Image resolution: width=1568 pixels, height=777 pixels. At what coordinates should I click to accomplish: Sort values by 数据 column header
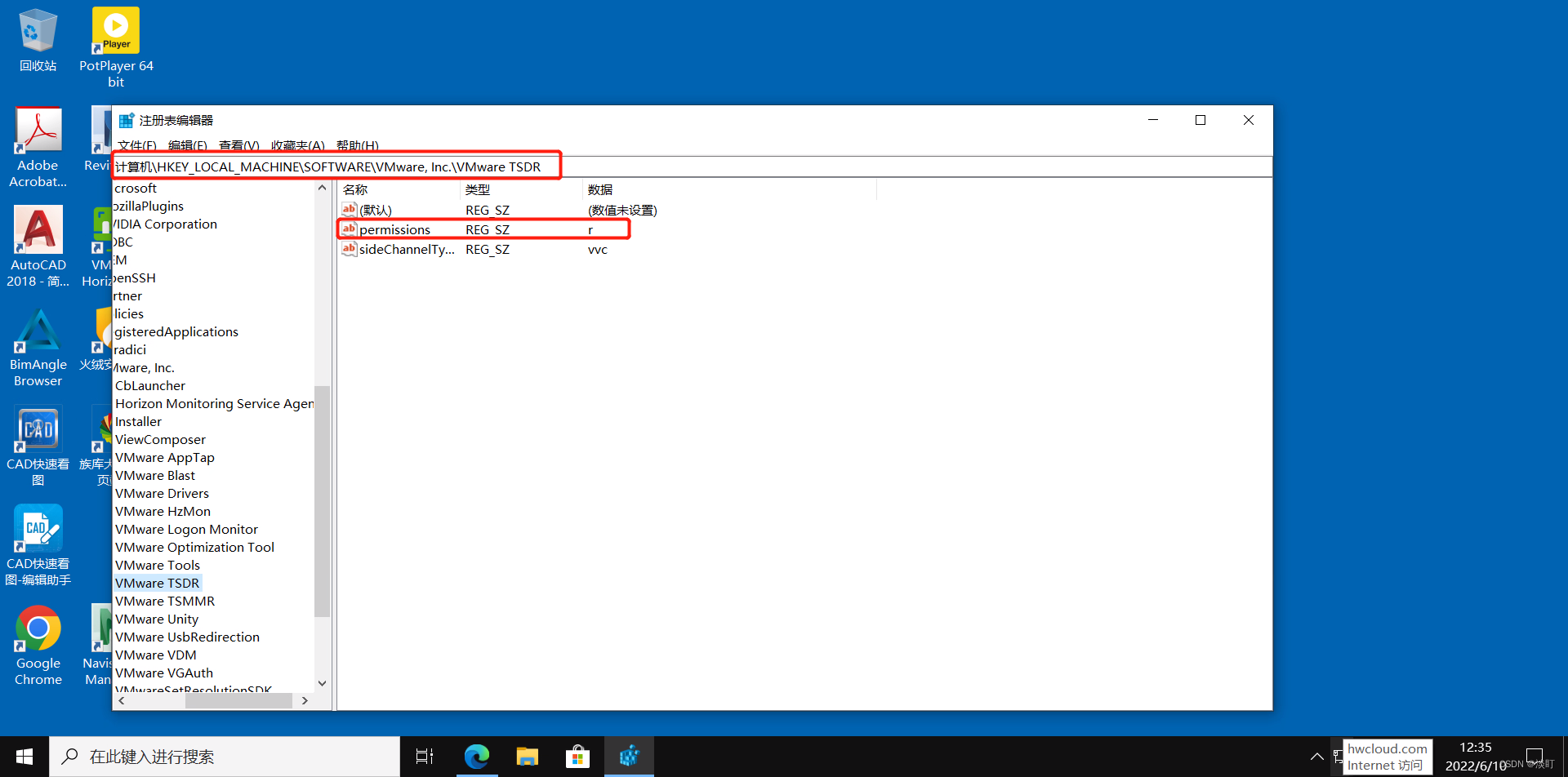tap(729, 189)
